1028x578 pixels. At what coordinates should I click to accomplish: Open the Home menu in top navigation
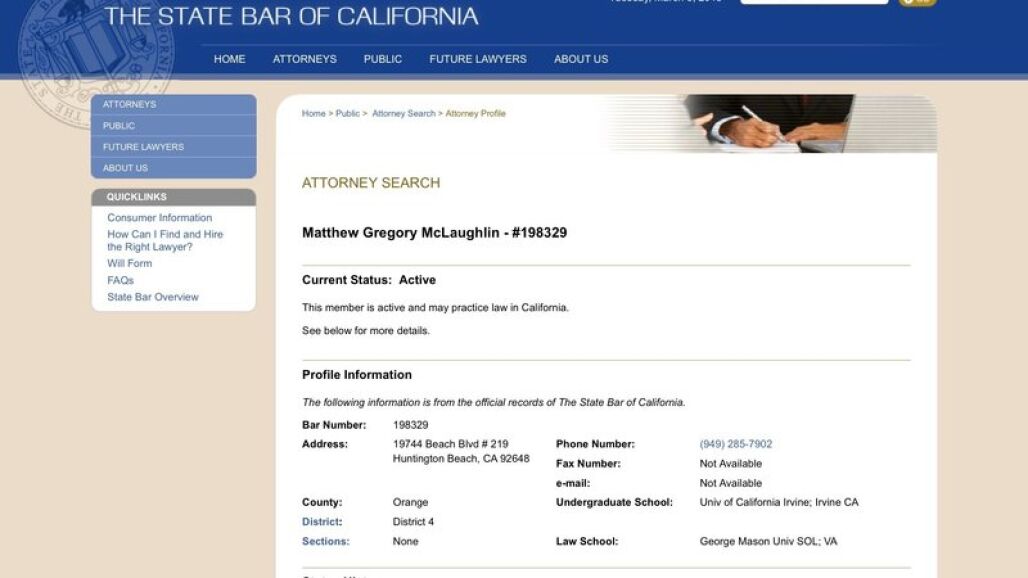point(229,59)
